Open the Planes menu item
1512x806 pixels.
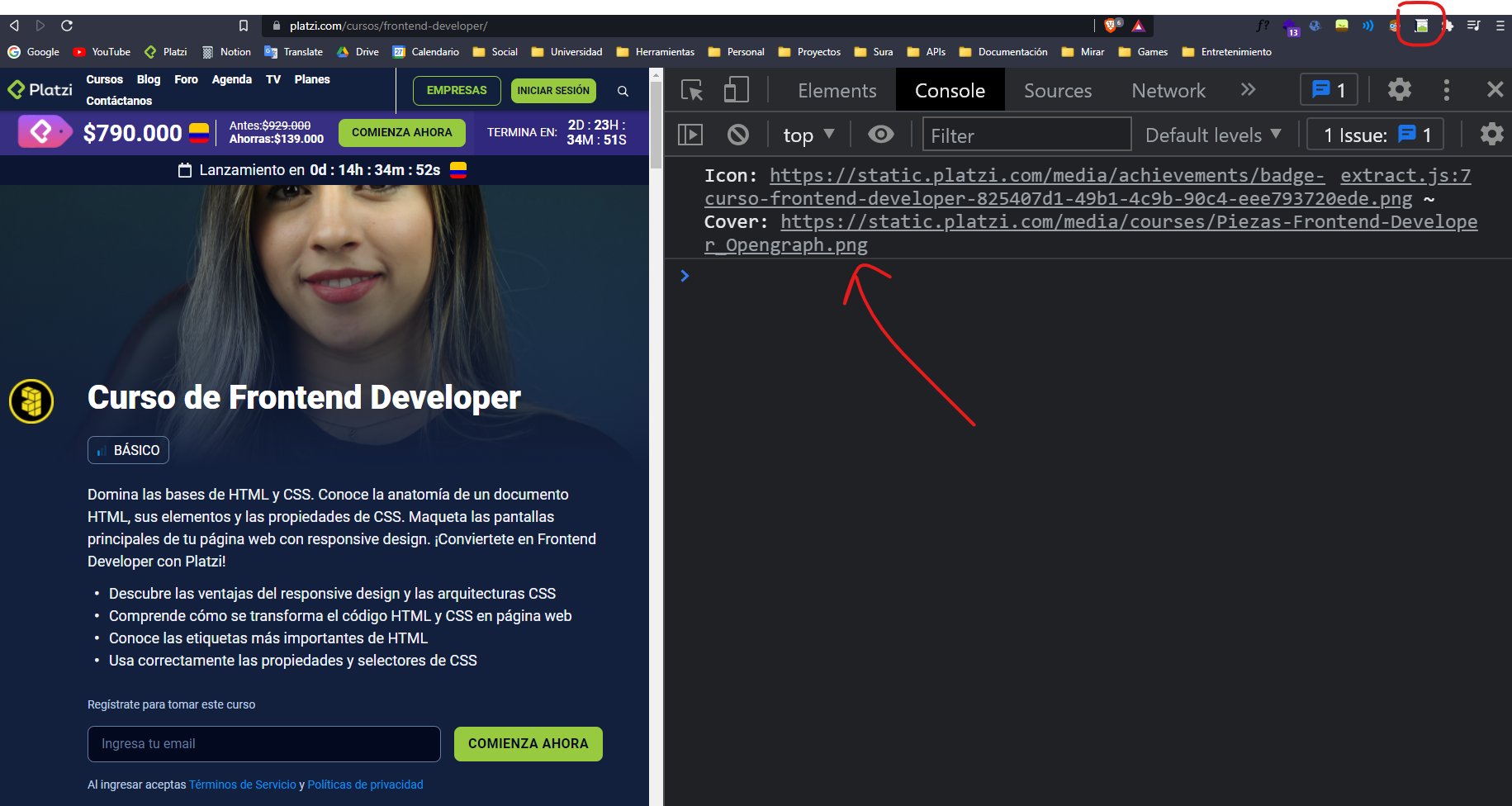point(312,79)
